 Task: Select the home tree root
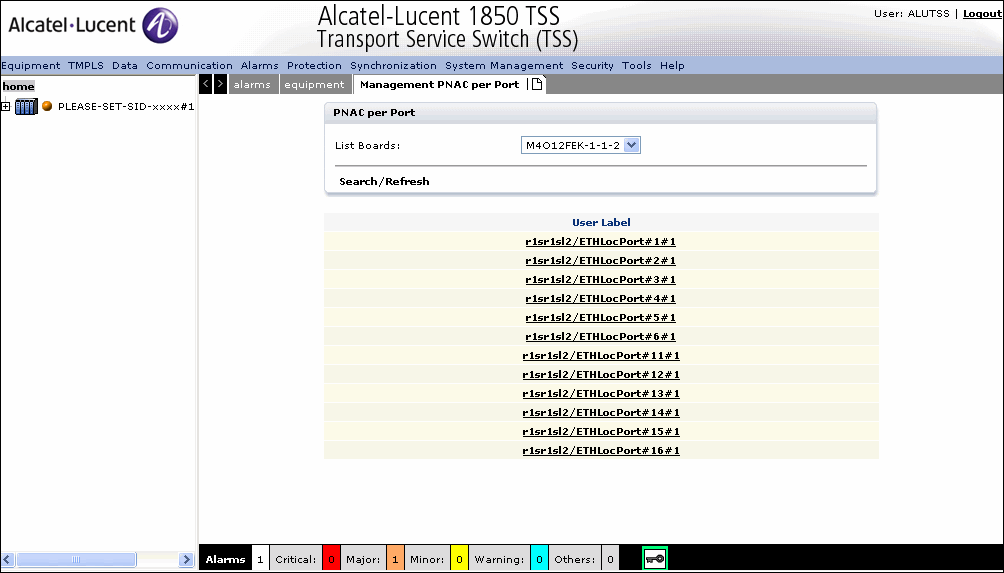19,86
